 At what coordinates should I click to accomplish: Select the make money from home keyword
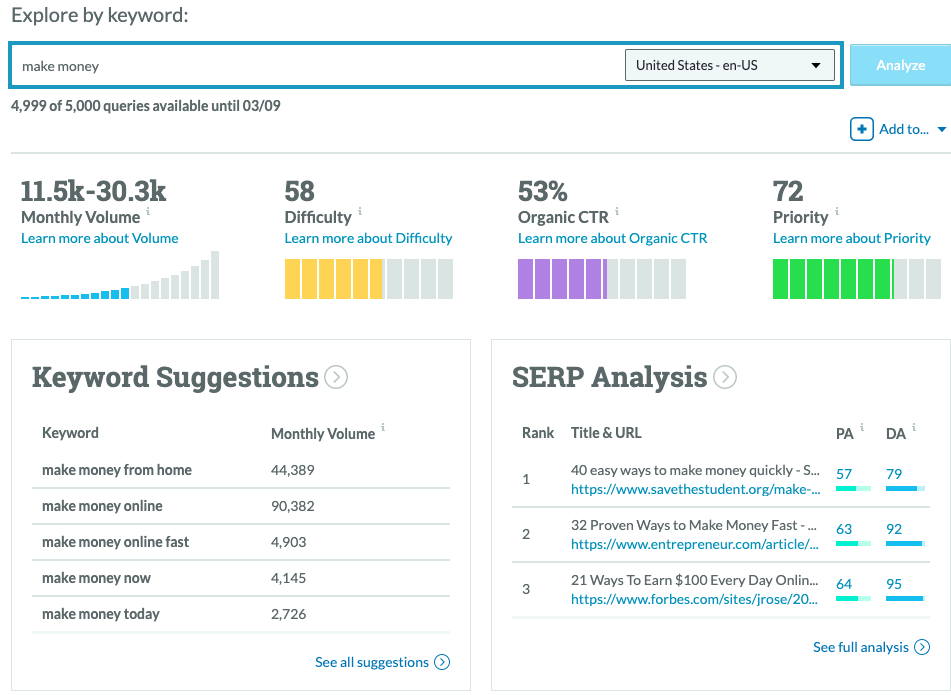(x=117, y=470)
